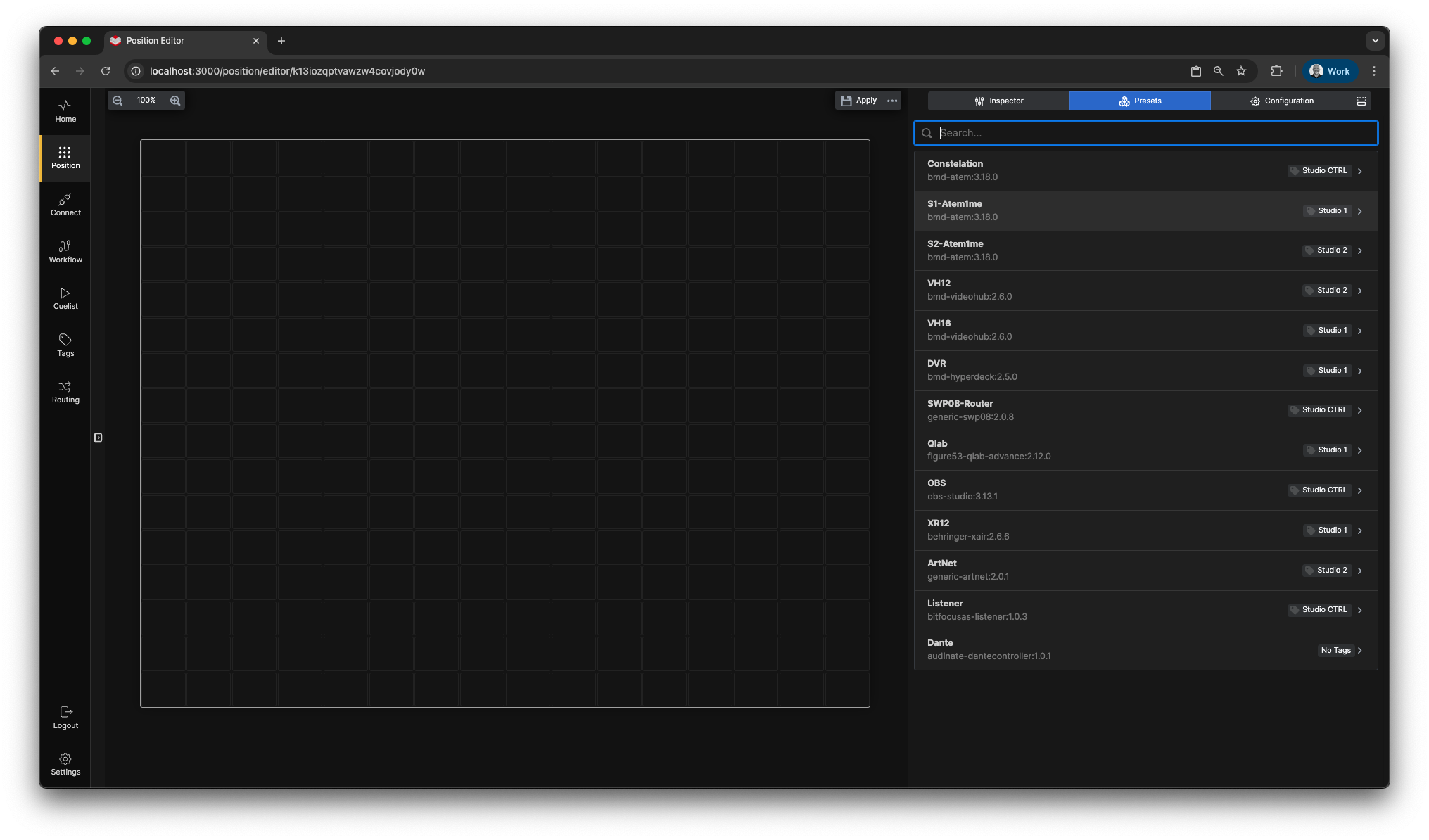Click the browser zoom magnifier icon

[x=1219, y=71]
